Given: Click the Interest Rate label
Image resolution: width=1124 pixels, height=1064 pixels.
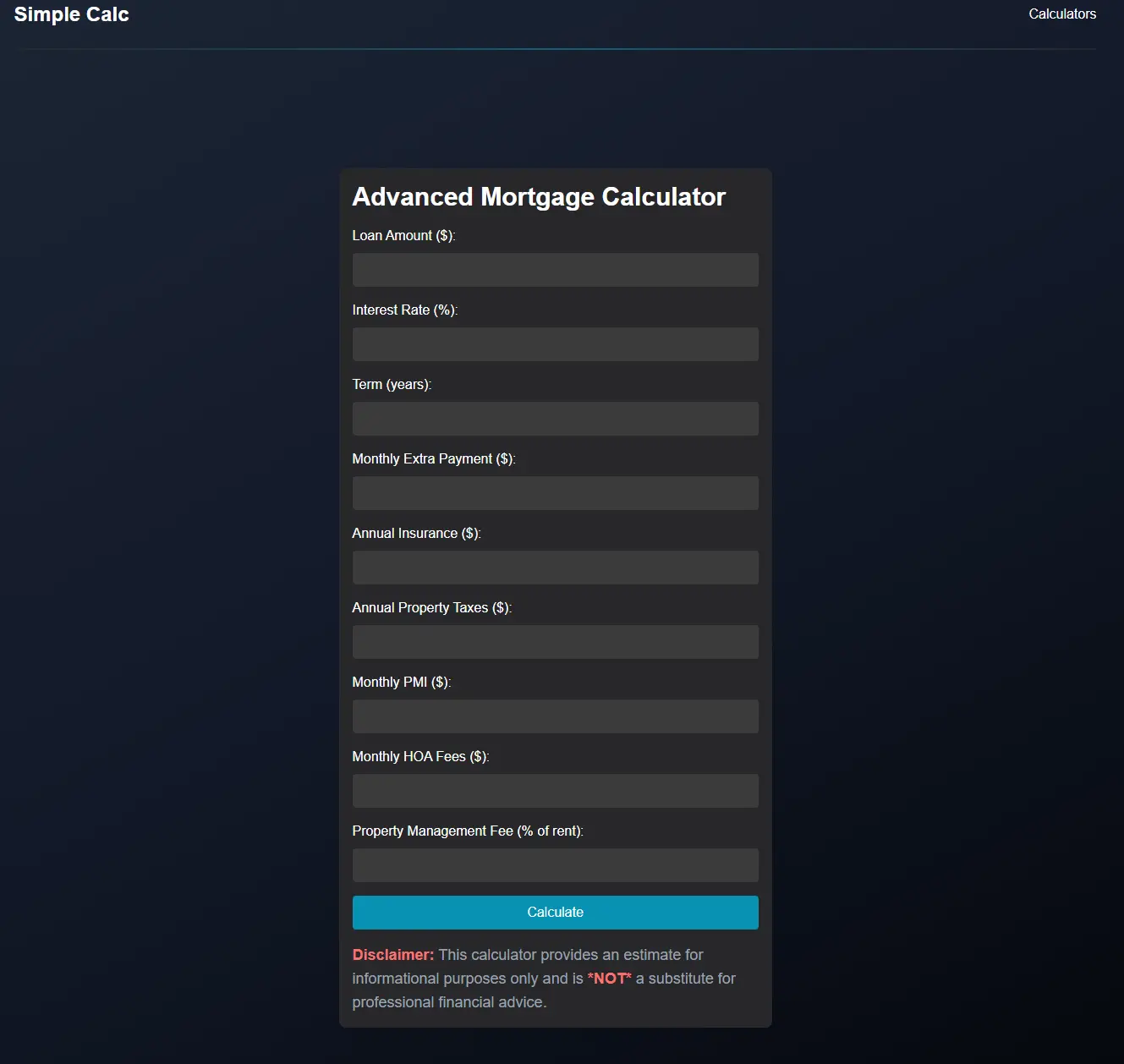Looking at the screenshot, I should [x=404, y=310].
